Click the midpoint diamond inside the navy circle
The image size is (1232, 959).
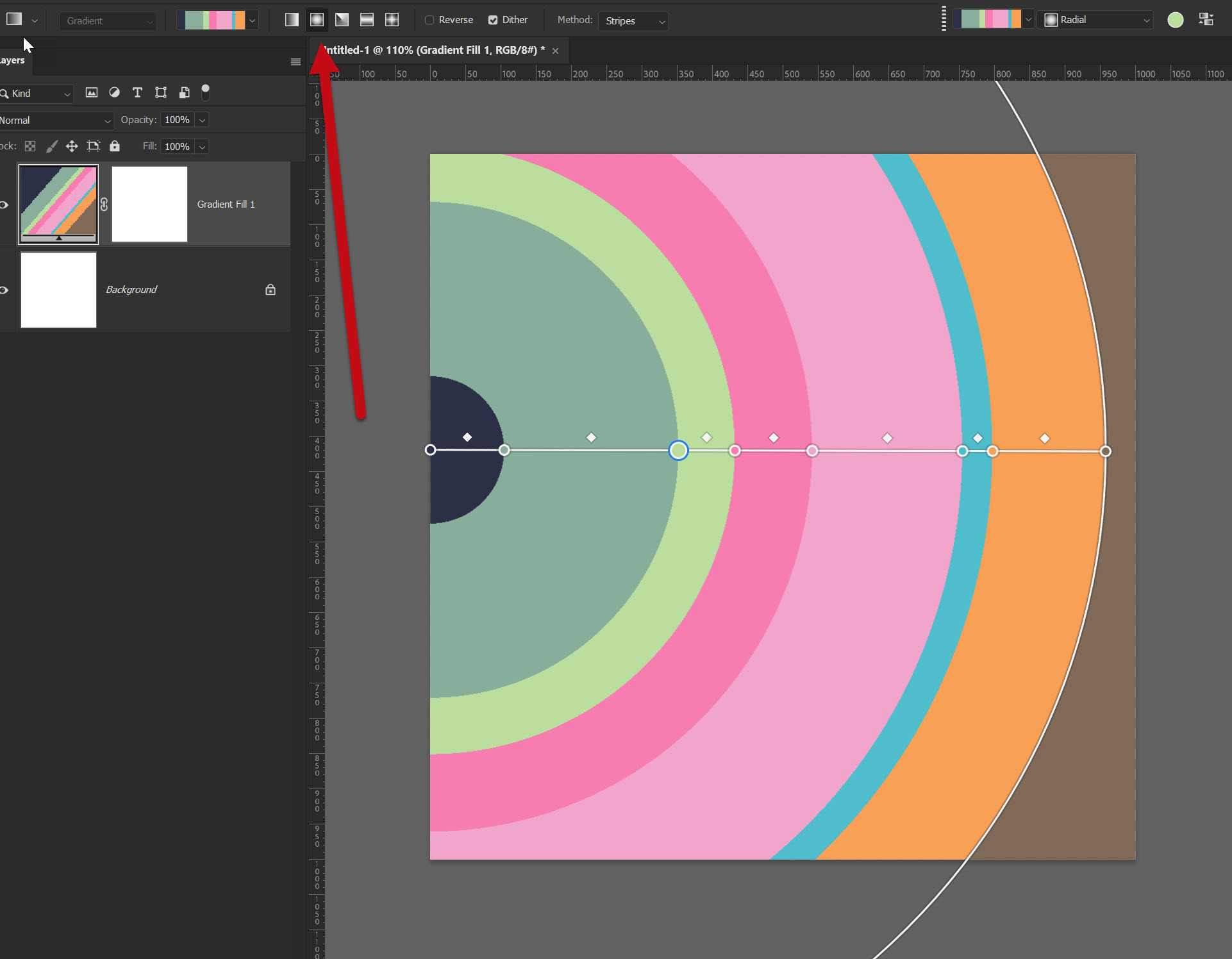point(467,437)
